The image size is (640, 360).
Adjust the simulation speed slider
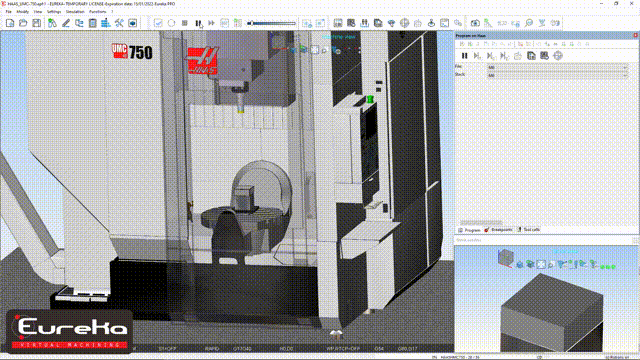pyautogui.click(x=271, y=23)
